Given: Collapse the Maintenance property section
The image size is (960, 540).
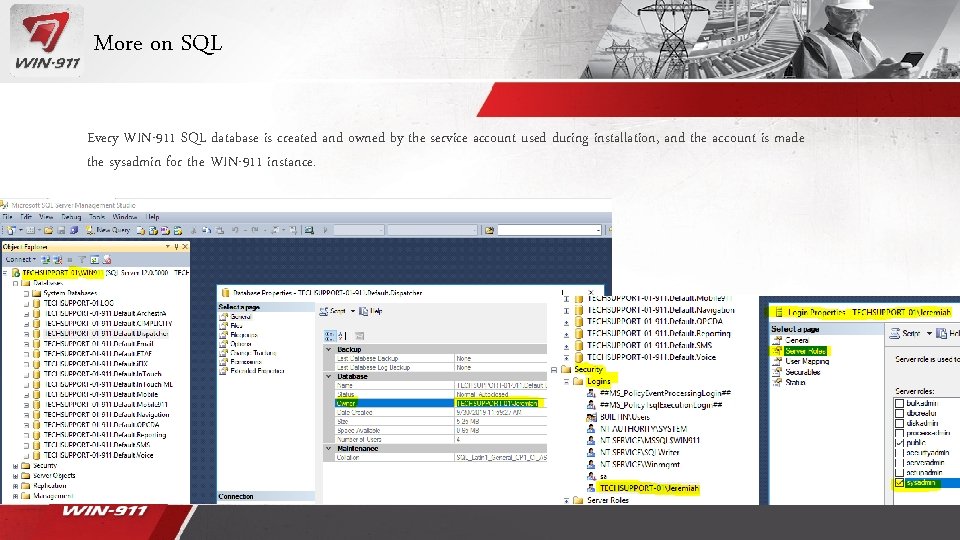Looking at the screenshot, I should (x=329, y=449).
